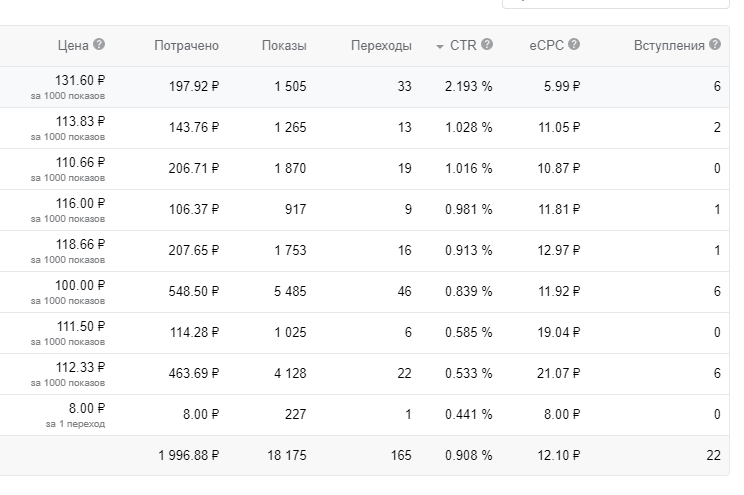
Task: Toggle the CTR sort arrow
Action: tap(440, 47)
